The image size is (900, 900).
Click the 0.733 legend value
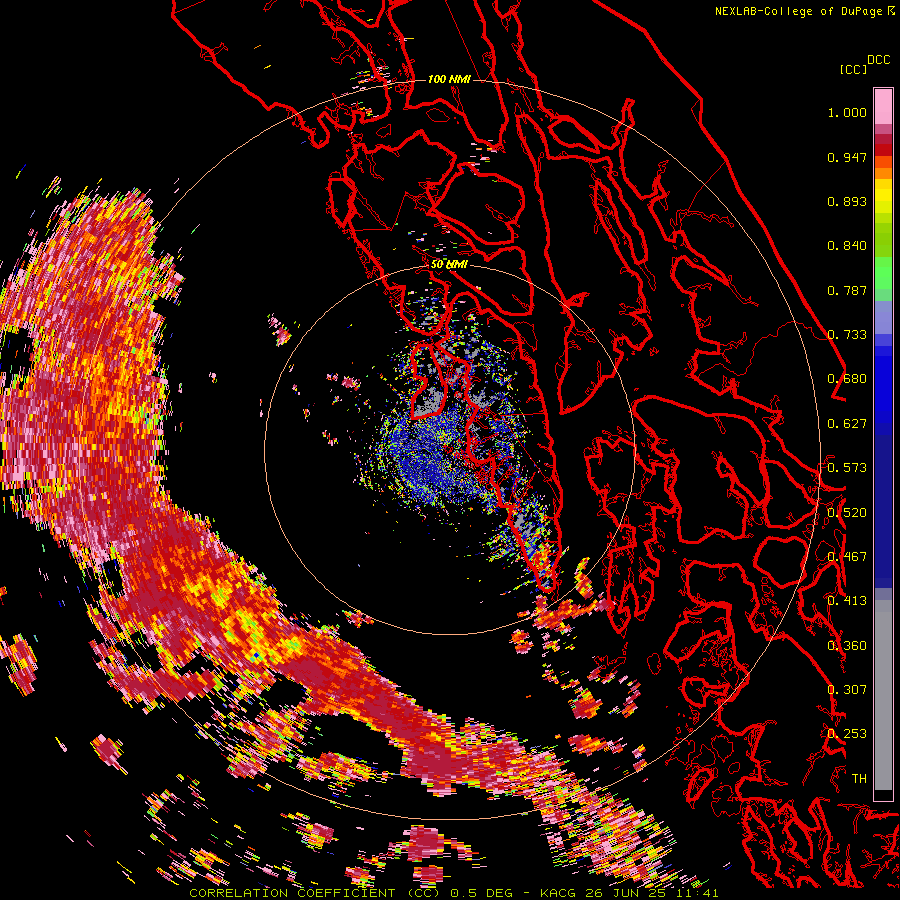tap(847, 335)
